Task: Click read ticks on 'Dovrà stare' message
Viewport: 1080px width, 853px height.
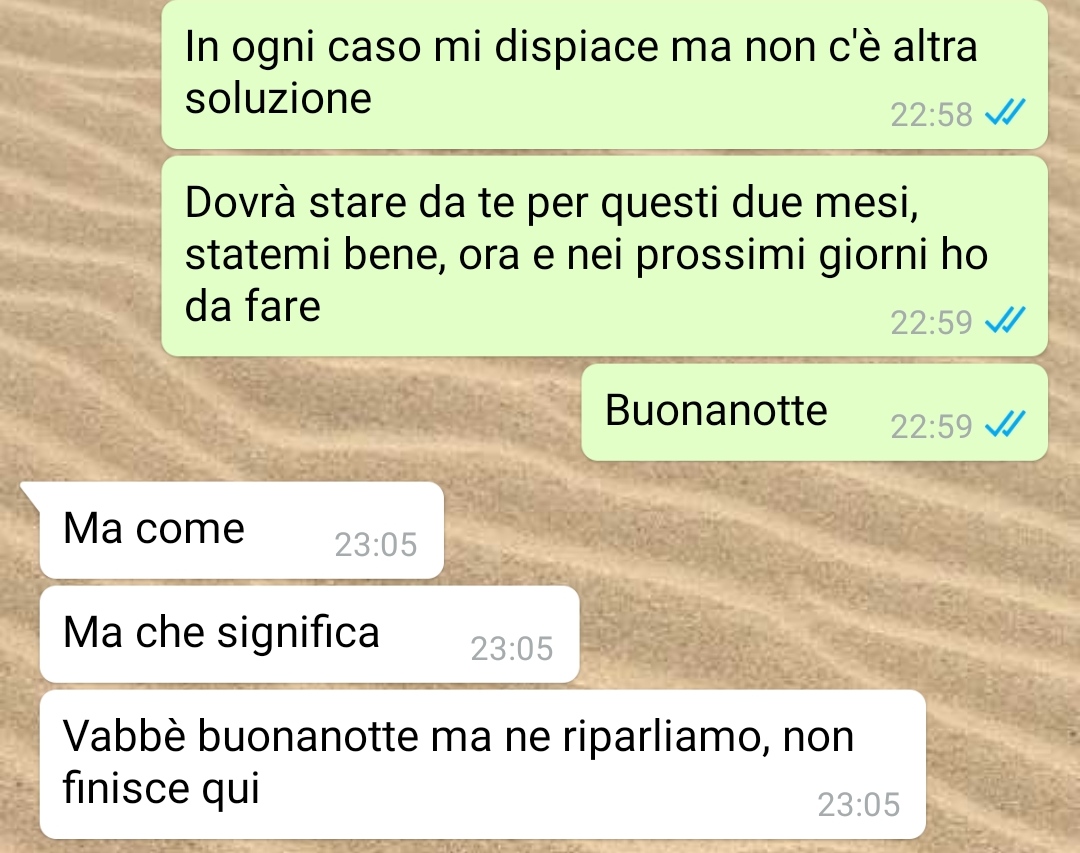Action: 1005,320
